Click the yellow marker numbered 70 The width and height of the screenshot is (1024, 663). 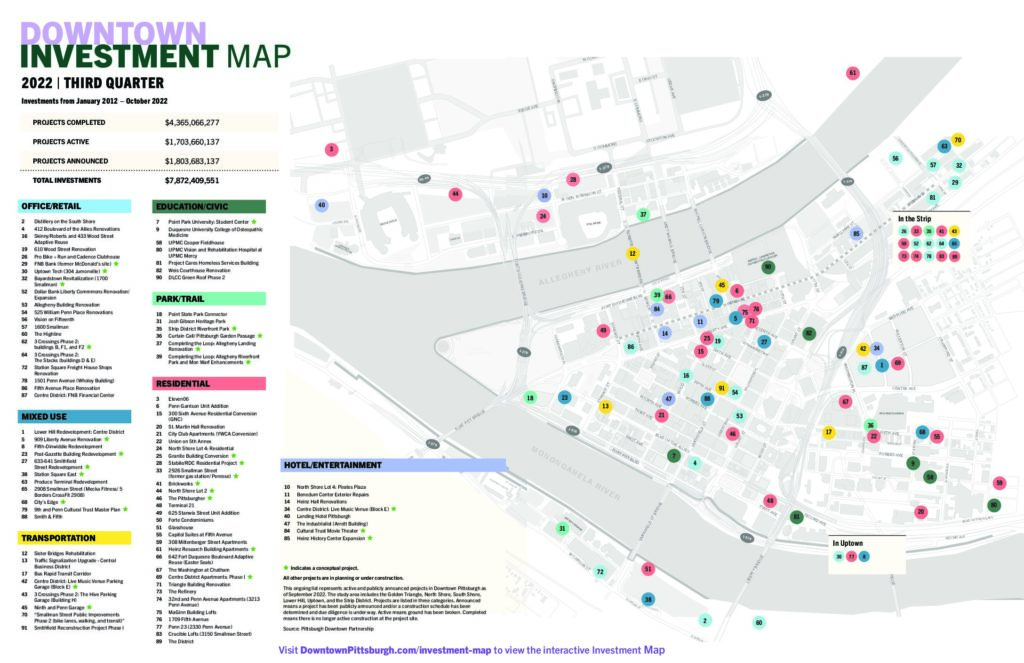point(957,140)
